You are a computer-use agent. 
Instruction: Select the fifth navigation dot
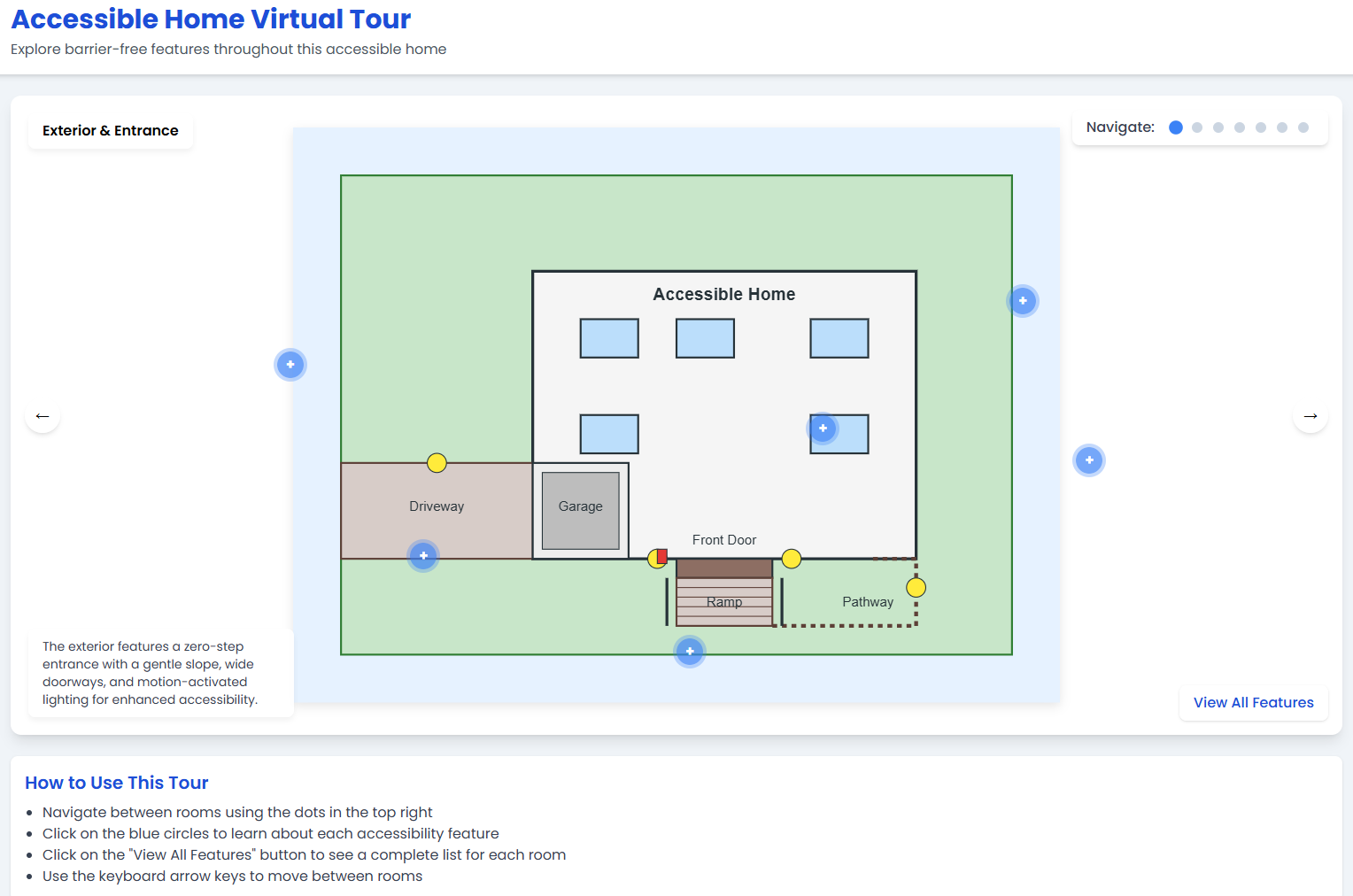click(1261, 127)
